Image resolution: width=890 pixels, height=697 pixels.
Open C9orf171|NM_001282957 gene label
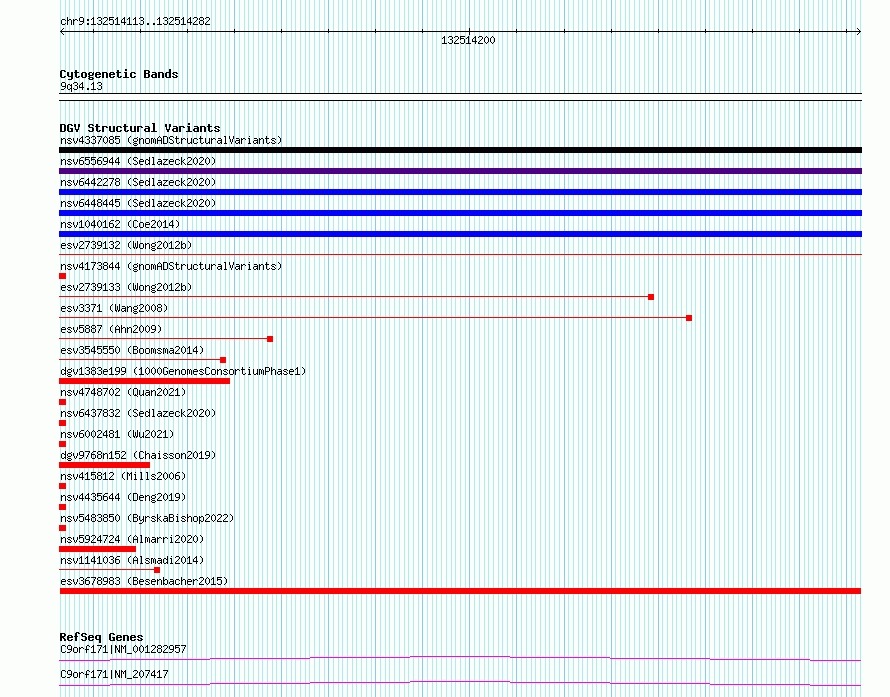(123, 649)
